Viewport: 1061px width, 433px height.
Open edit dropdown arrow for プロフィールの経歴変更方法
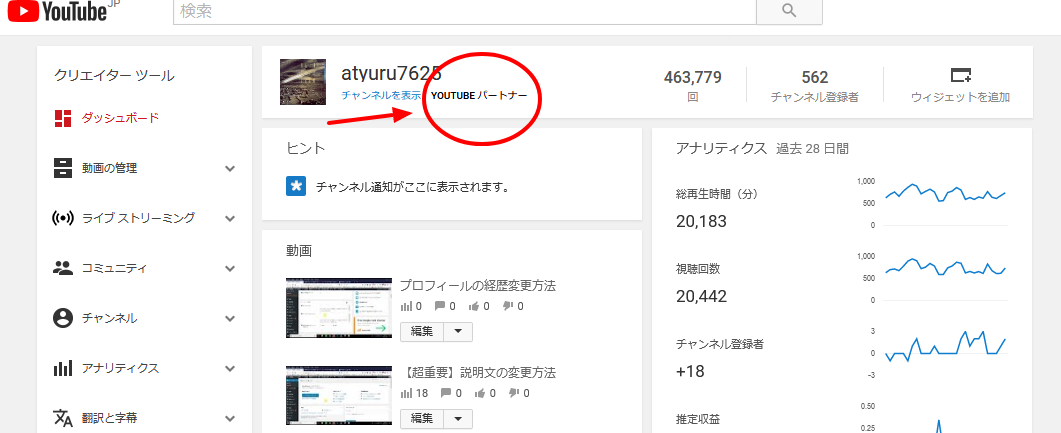coord(458,332)
